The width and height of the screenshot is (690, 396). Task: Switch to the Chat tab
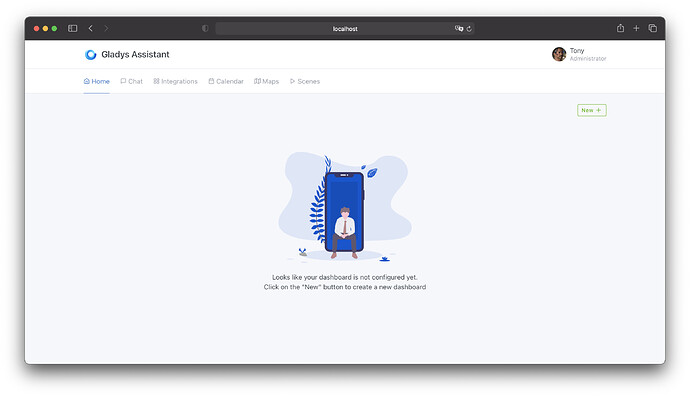coord(132,81)
